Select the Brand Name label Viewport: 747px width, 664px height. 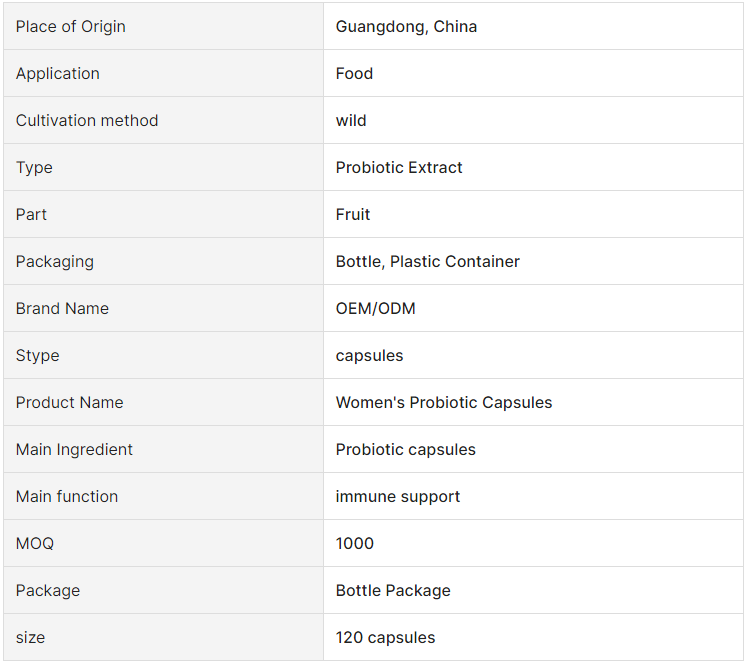[62, 309]
